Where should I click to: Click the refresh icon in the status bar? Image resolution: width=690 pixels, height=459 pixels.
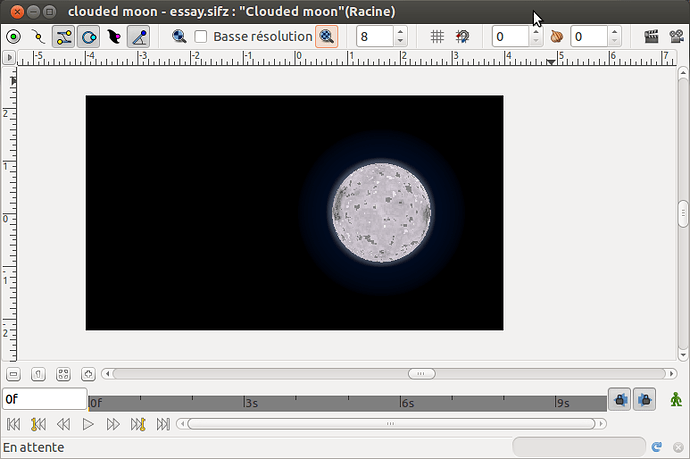(x=656, y=447)
